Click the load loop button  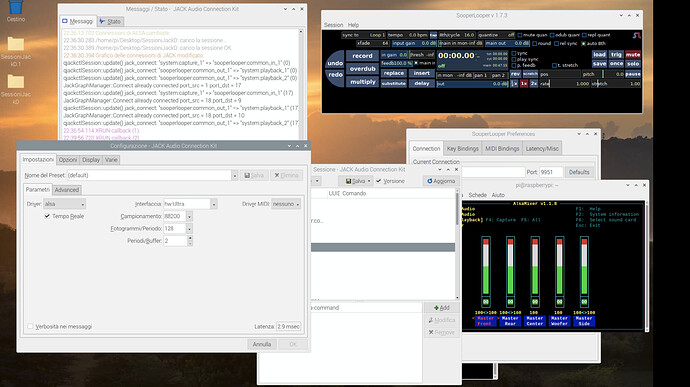[599, 55]
